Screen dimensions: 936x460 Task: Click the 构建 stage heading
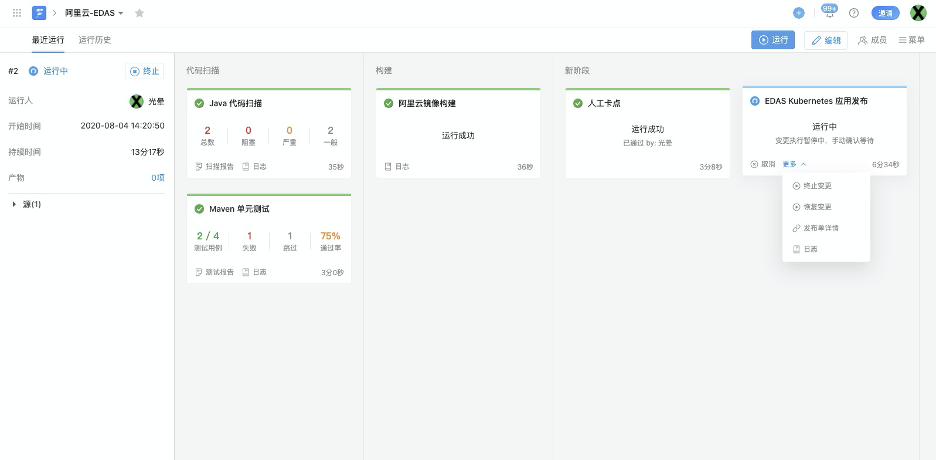pos(384,70)
